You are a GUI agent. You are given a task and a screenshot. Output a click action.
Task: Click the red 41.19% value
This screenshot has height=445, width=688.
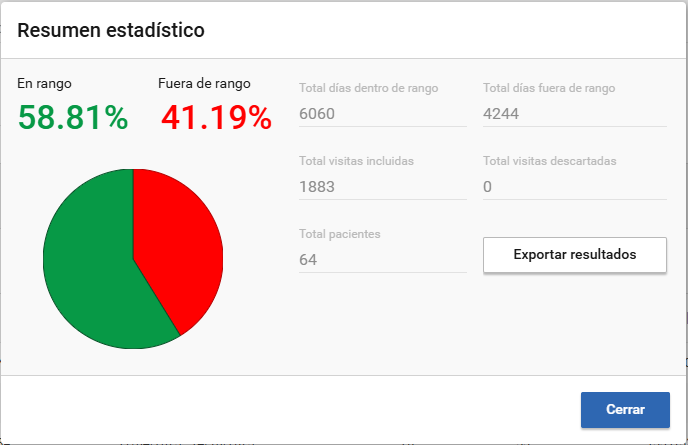coord(216,118)
